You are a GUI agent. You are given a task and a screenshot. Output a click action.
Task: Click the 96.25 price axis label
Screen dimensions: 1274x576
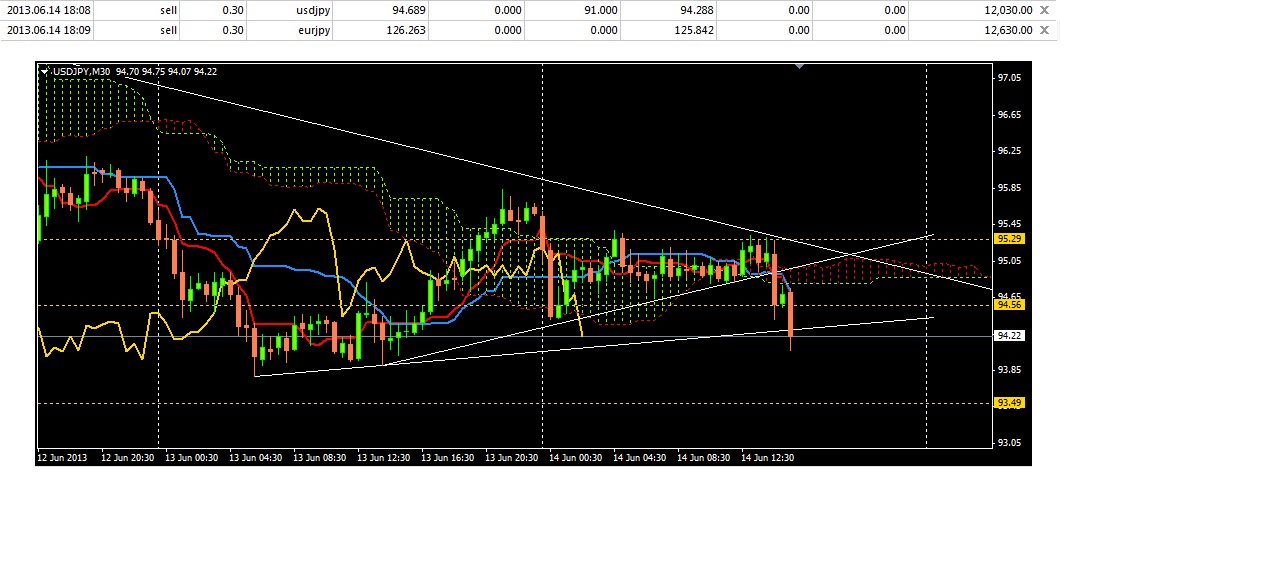pyautogui.click(x=1009, y=151)
